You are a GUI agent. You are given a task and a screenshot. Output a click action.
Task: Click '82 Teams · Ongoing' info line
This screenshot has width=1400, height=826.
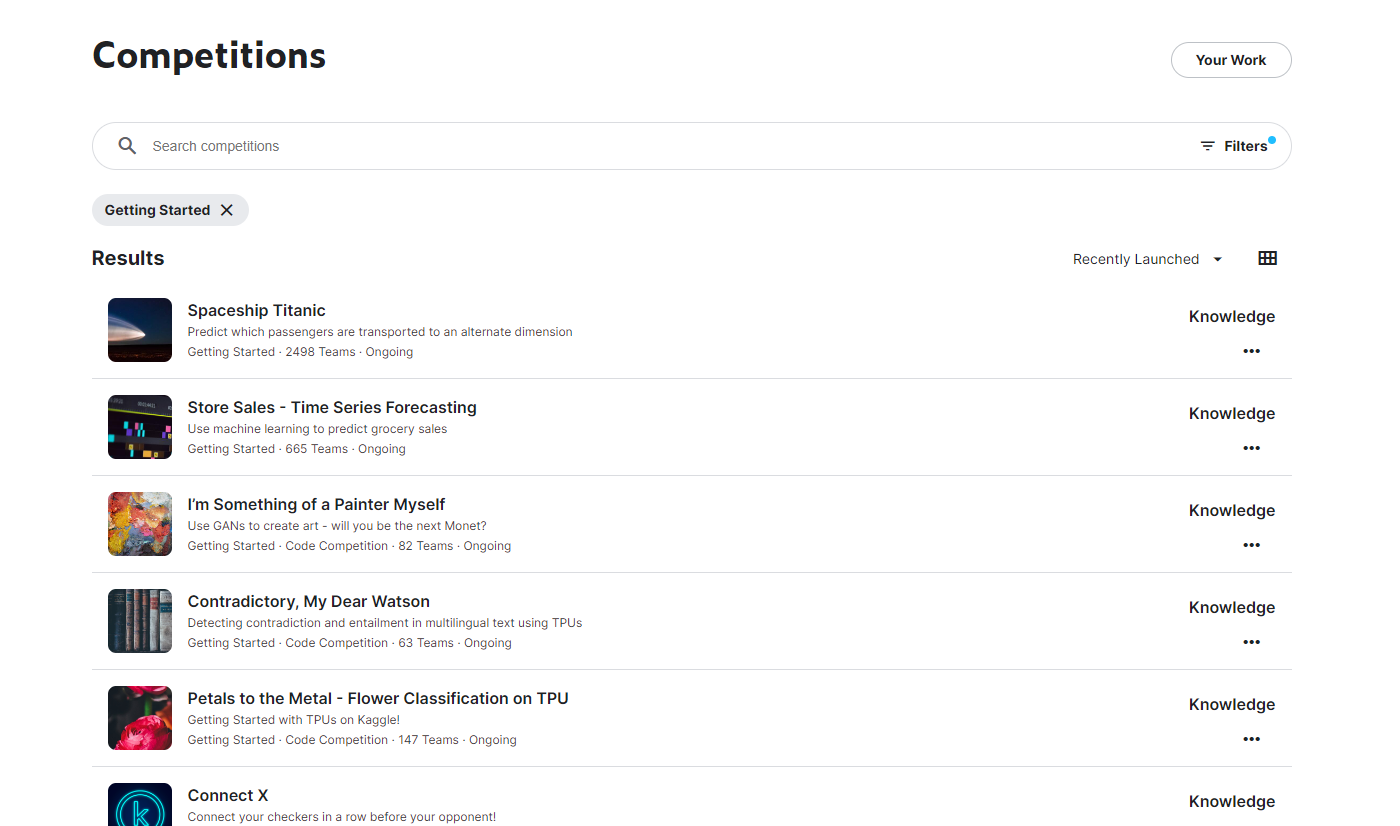tap(349, 546)
